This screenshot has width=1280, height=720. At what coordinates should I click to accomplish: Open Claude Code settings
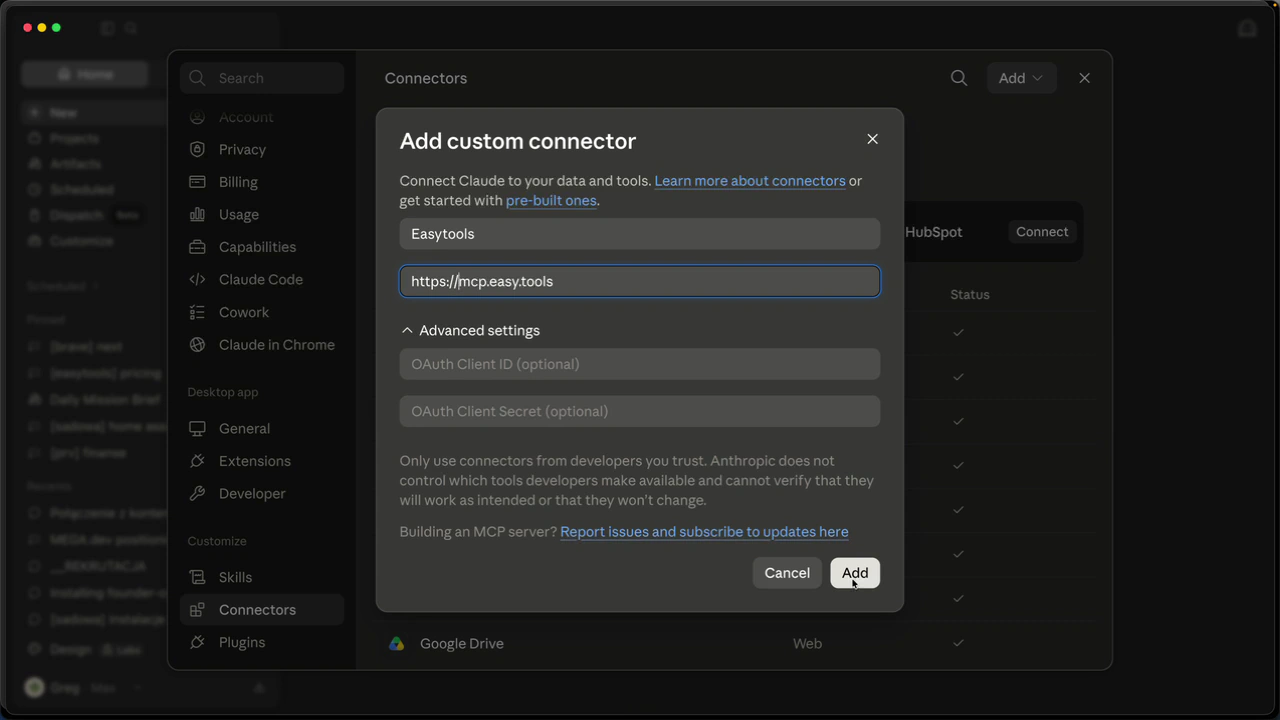(x=263, y=279)
